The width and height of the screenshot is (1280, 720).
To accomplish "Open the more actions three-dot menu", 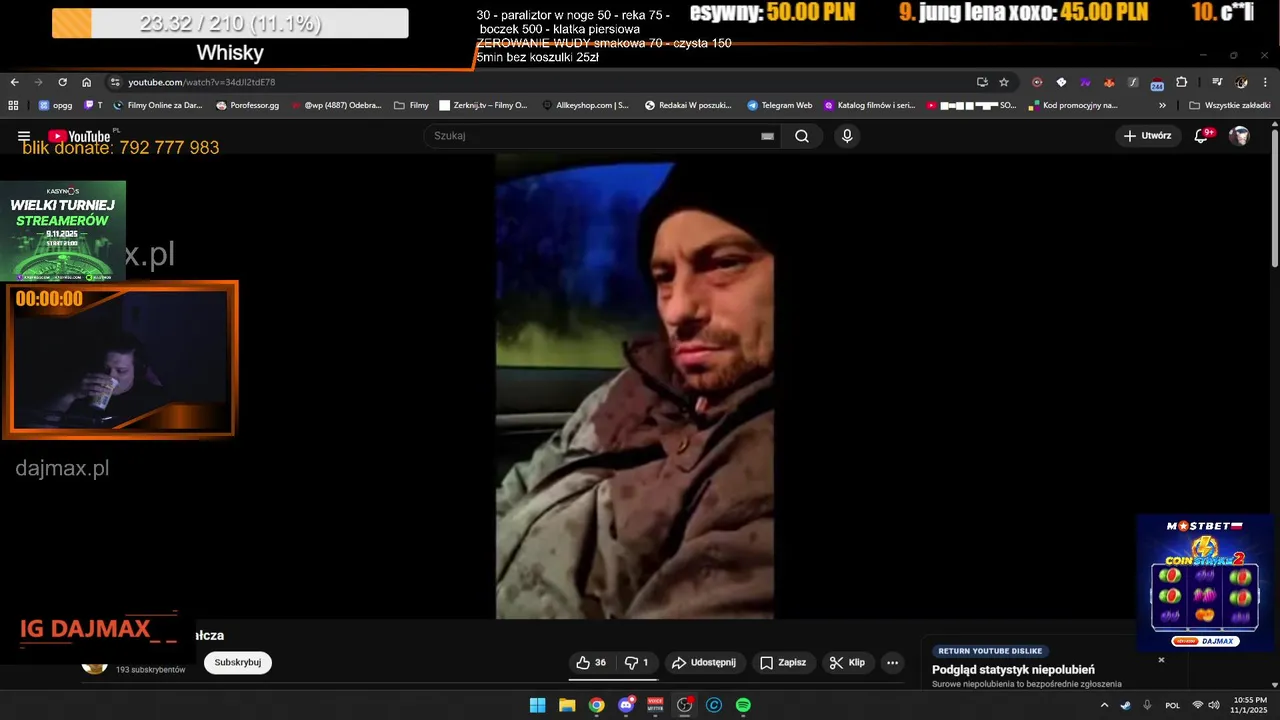I will (892, 662).
